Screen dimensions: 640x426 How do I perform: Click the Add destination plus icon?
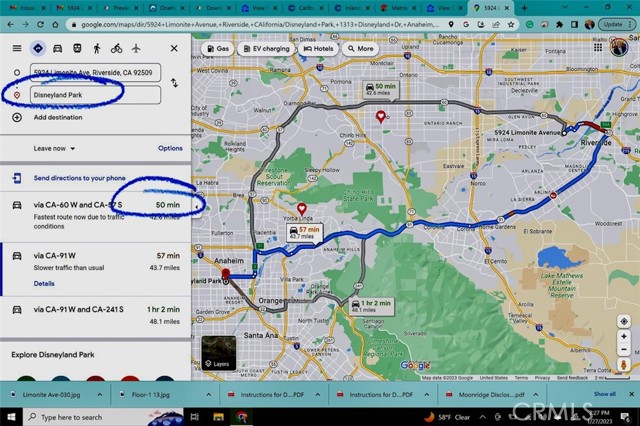[x=17, y=117]
